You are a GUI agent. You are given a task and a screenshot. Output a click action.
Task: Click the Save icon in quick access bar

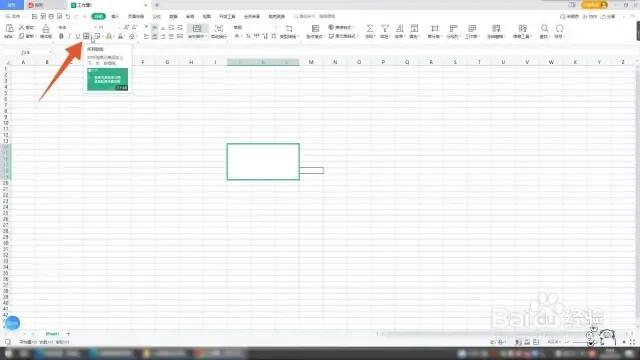34,16
